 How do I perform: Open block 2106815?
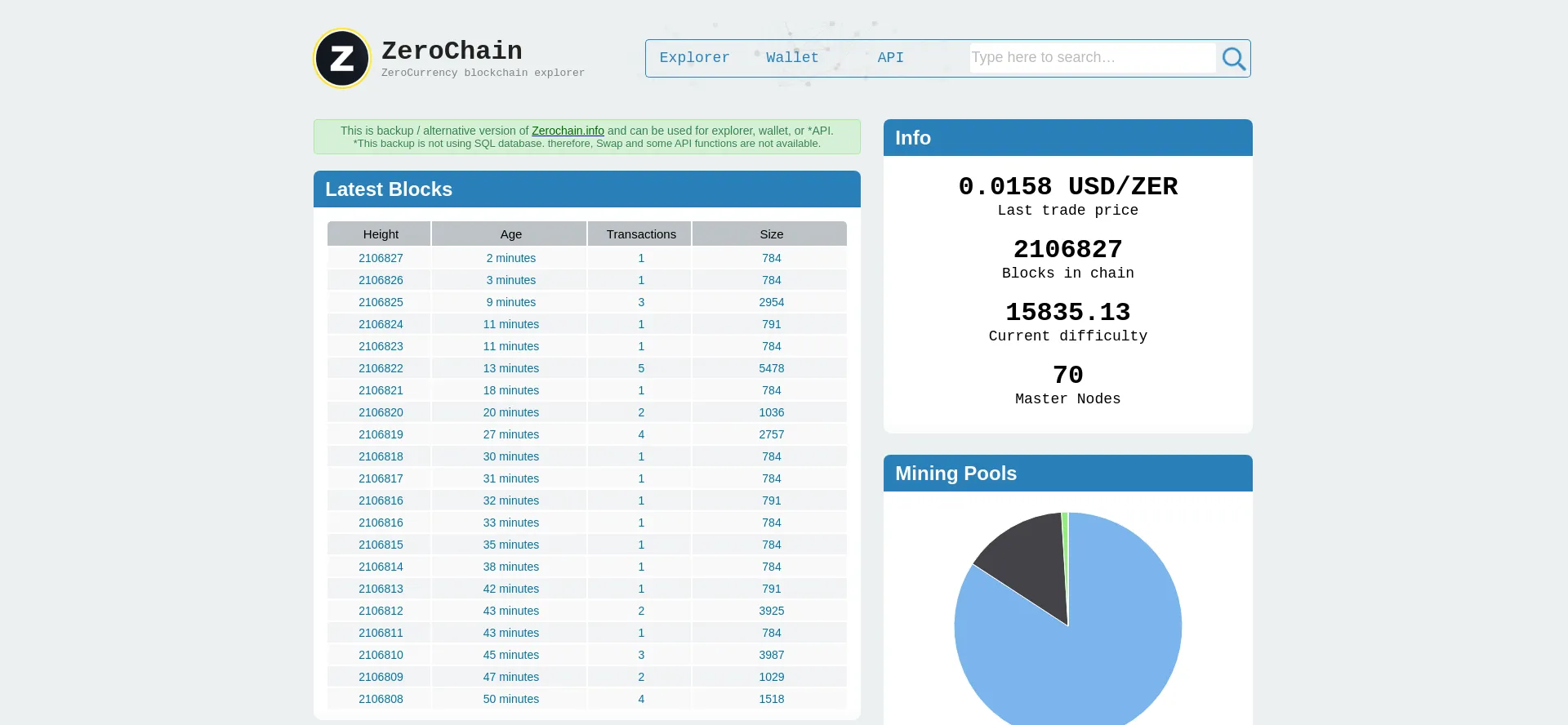tap(381, 545)
